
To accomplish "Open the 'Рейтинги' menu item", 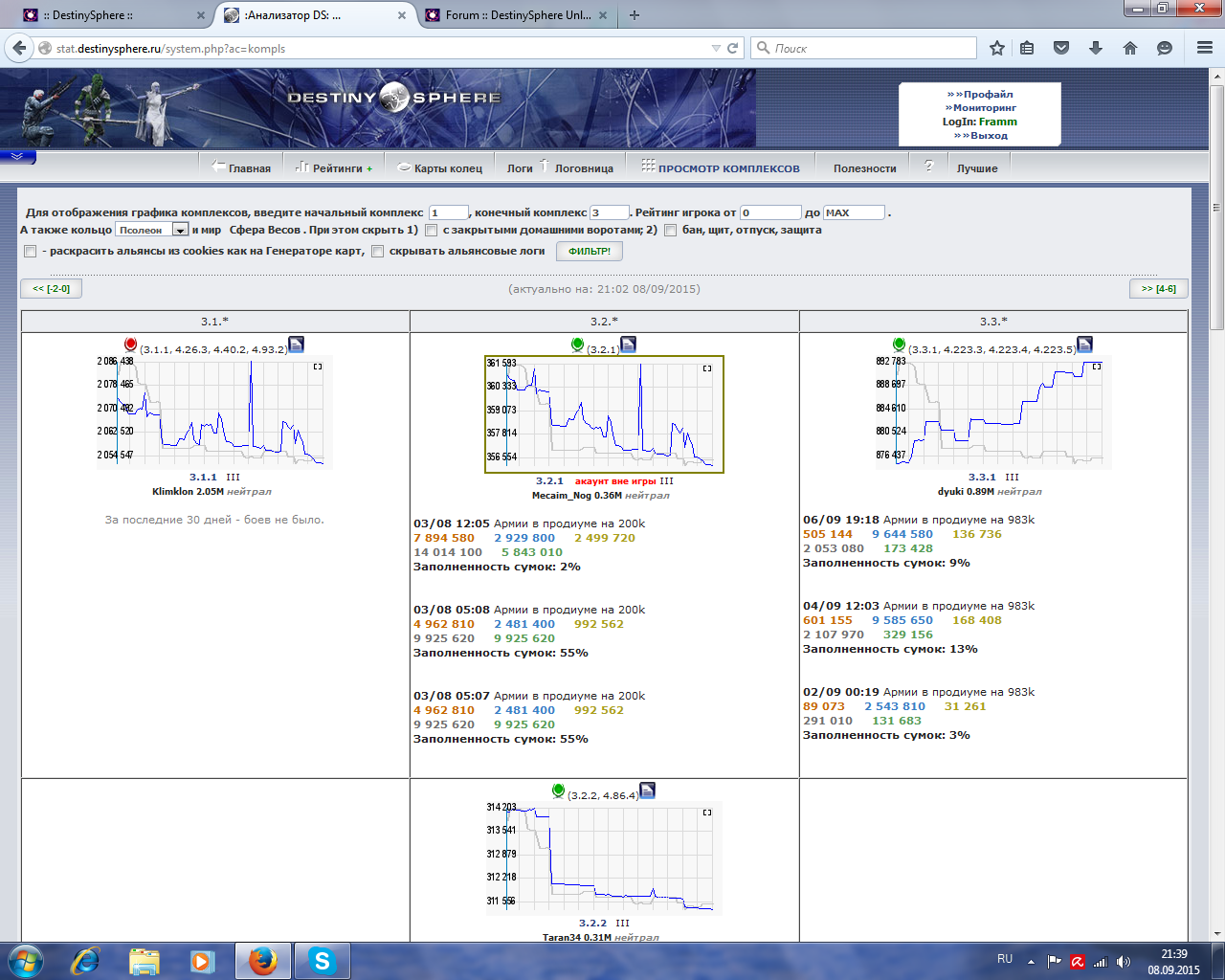I will pyautogui.click(x=337, y=168).
